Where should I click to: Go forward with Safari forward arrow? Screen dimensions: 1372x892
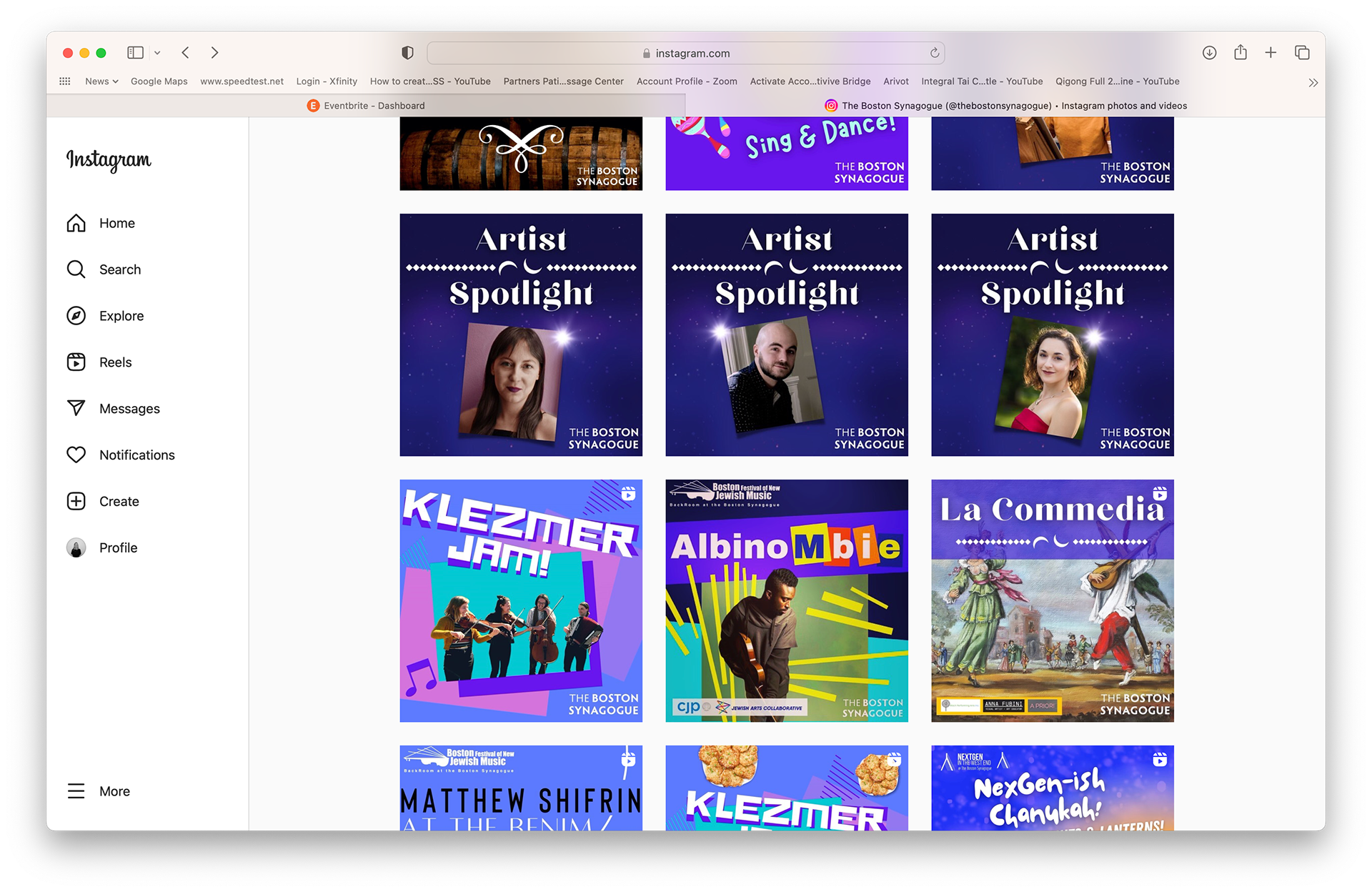coord(214,53)
